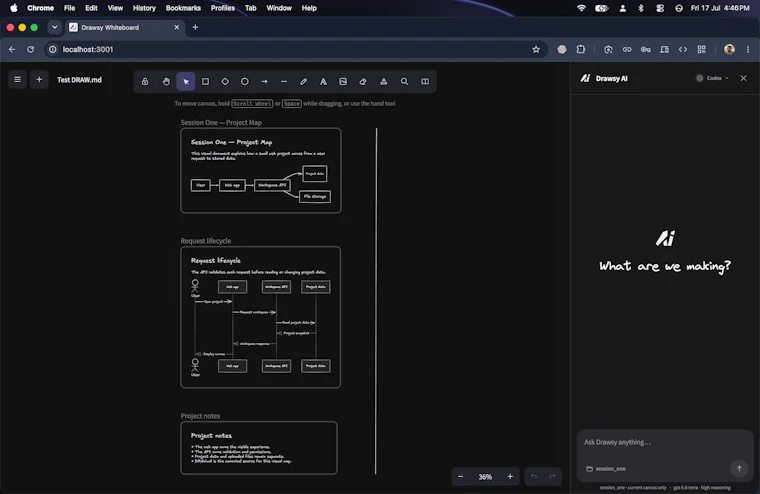Open the grid apps extension icon
The width and height of the screenshot is (760, 494).
pos(701,49)
